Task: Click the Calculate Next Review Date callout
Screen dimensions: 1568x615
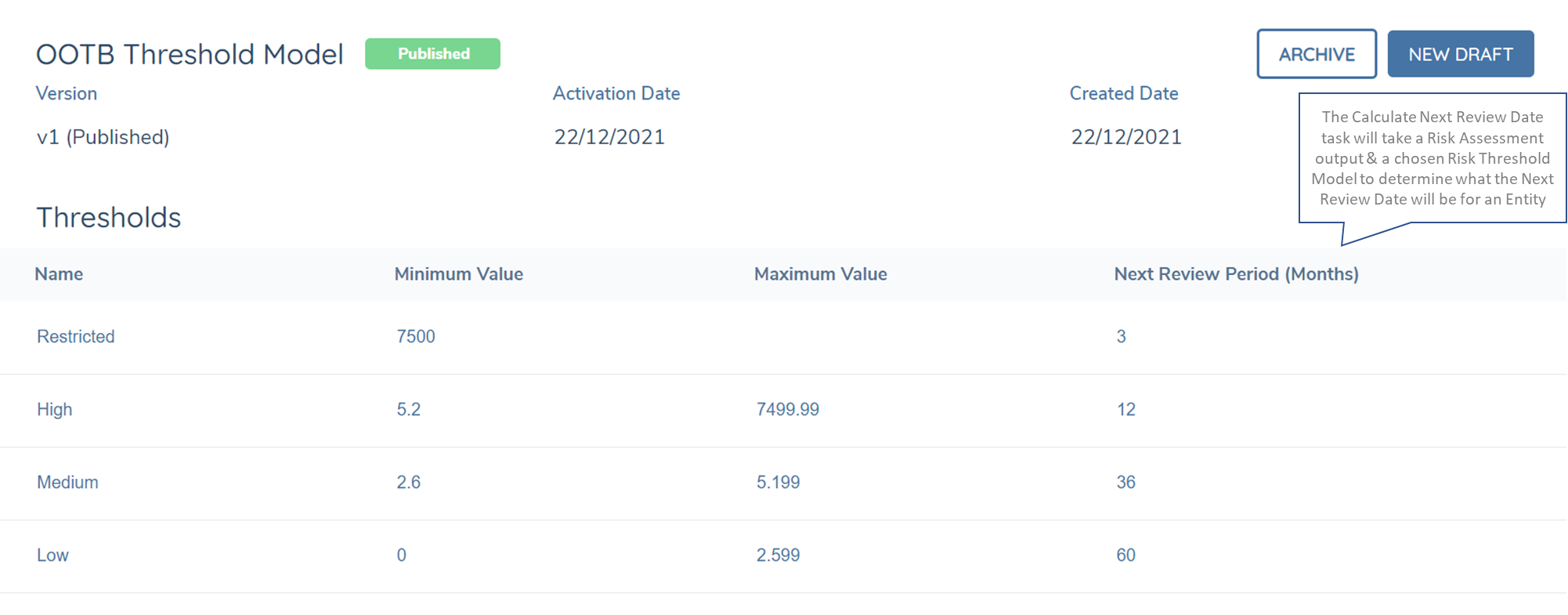Action: coord(1432,158)
